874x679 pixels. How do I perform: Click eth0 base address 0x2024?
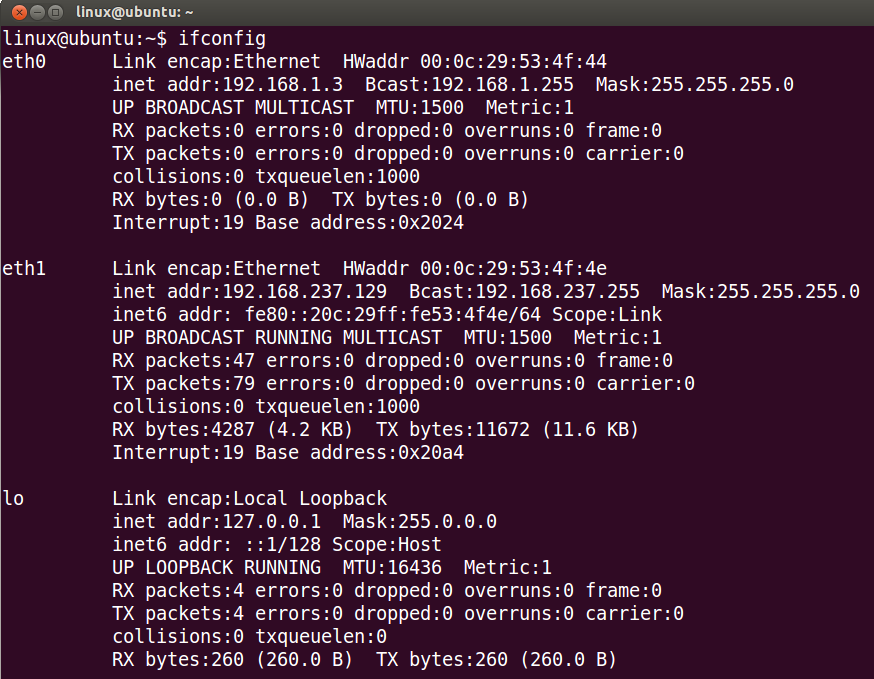(x=431, y=222)
